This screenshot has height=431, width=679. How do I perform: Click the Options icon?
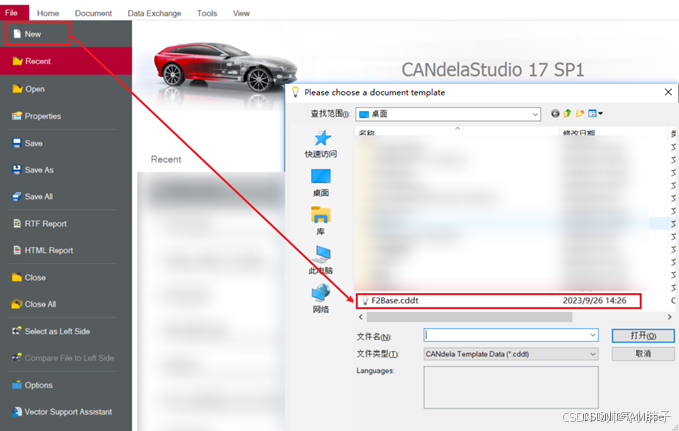click(17, 385)
